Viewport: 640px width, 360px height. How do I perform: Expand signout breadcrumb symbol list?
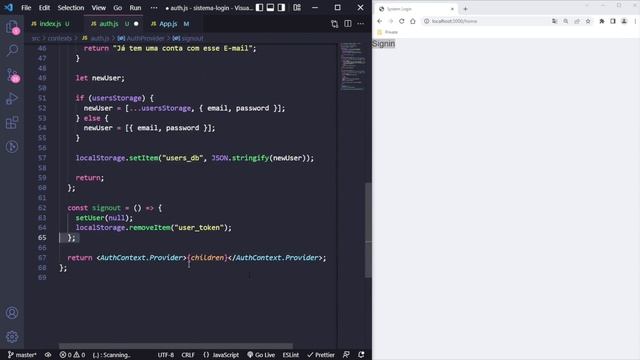pyautogui.click(x=188, y=38)
